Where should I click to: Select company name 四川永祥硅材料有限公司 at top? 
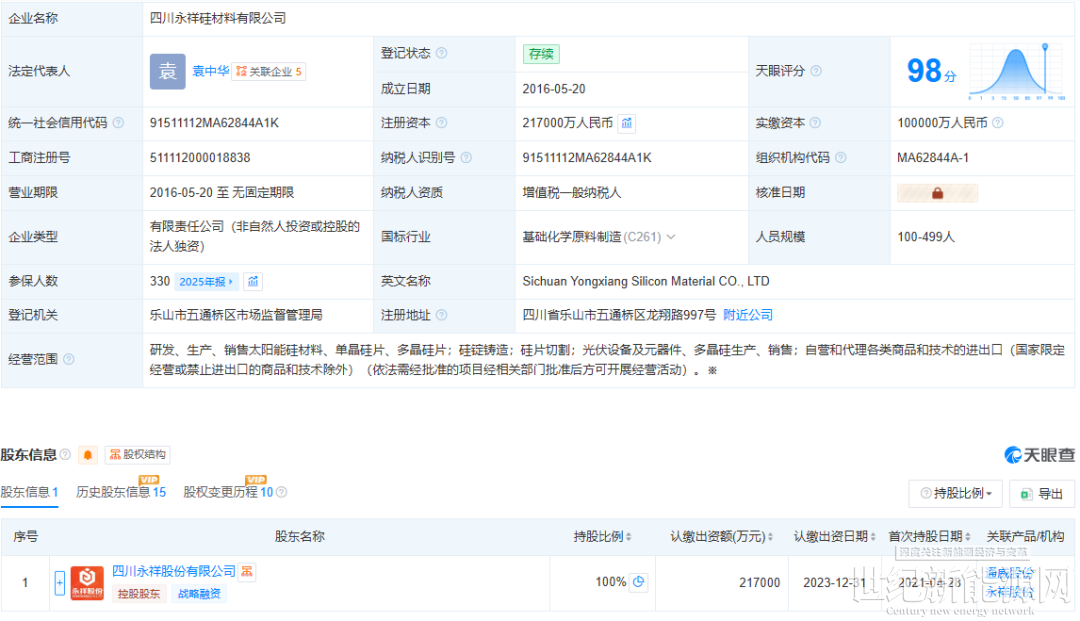pos(218,19)
